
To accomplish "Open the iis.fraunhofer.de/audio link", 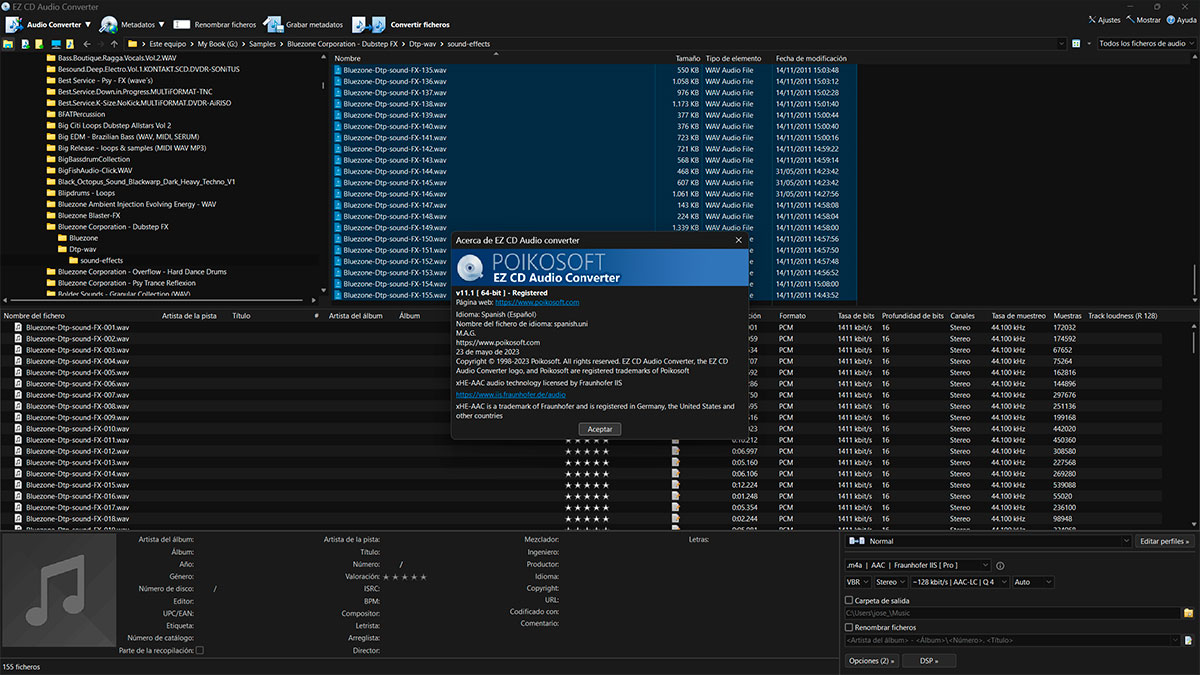I will tap(510, 395).
